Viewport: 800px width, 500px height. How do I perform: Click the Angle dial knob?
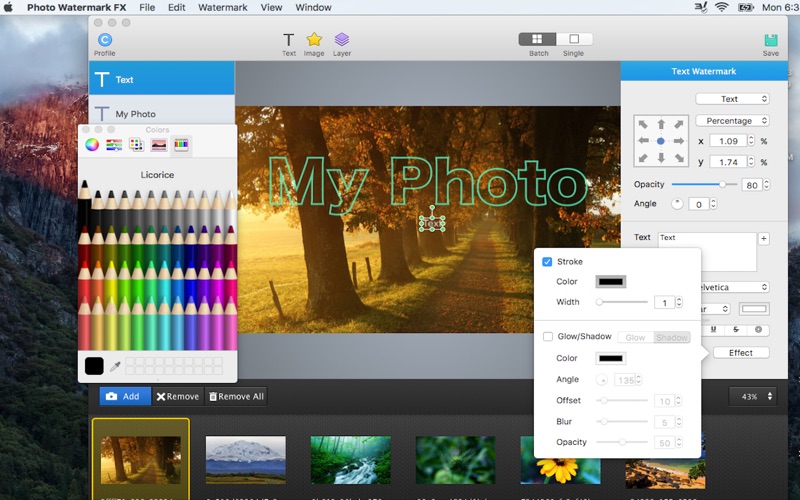tap(677, 204)
